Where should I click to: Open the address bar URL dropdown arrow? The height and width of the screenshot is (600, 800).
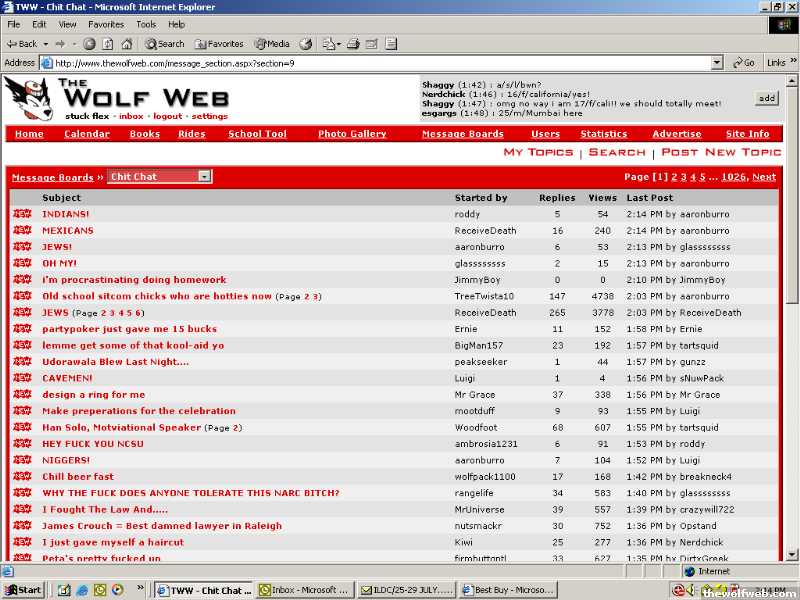pos(717,62)
